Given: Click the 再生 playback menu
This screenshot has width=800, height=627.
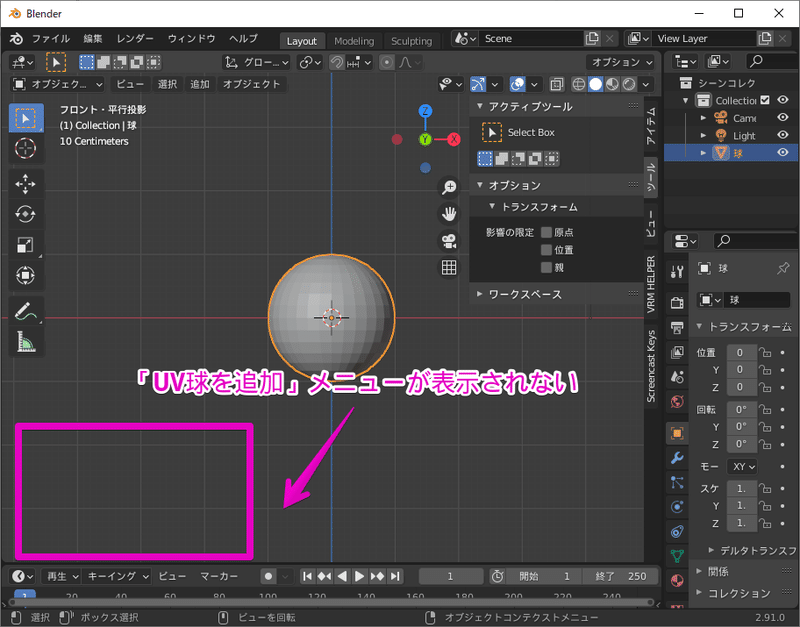Looking at the screenshot, I should pyautogui.click(x=62, y=576).
